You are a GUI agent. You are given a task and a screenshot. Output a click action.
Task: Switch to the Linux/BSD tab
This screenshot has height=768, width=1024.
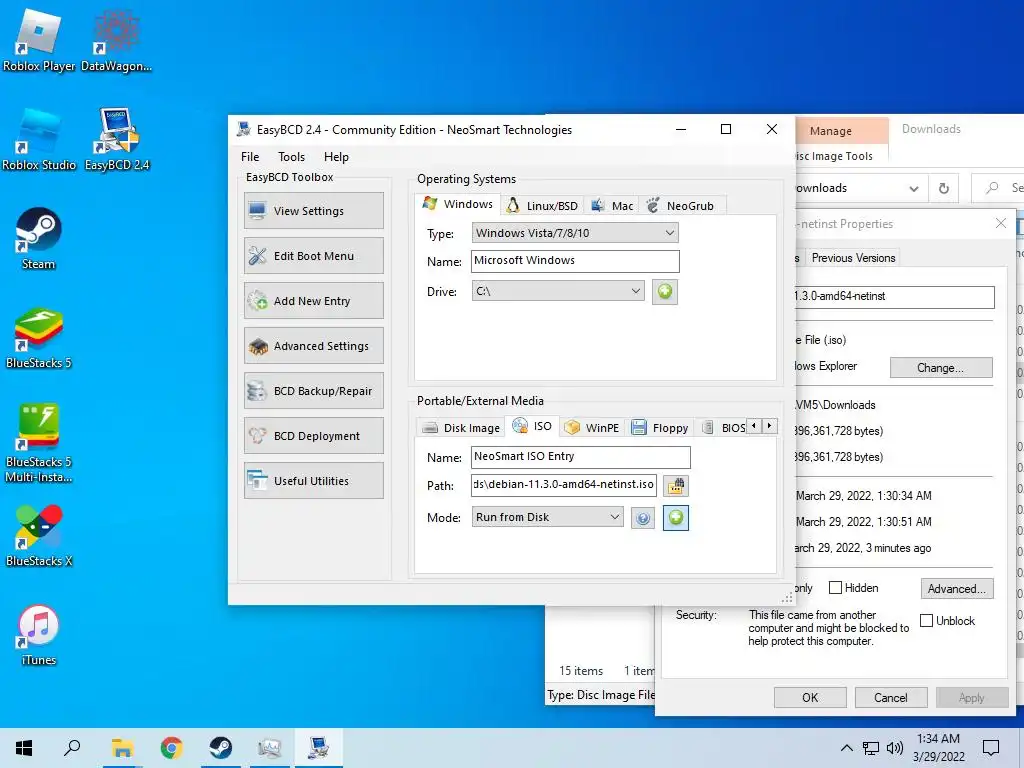543,206
